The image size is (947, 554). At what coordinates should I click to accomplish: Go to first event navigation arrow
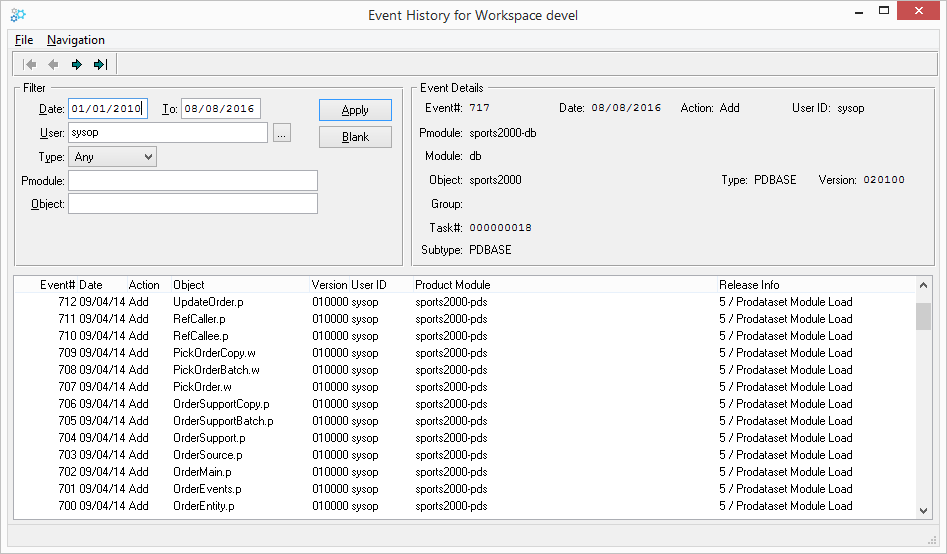pos(30,64)
